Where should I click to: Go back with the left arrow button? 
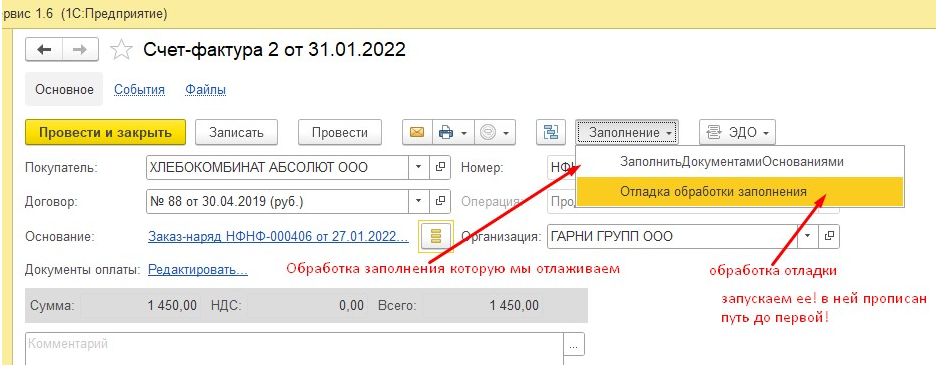tap(44, 50)
